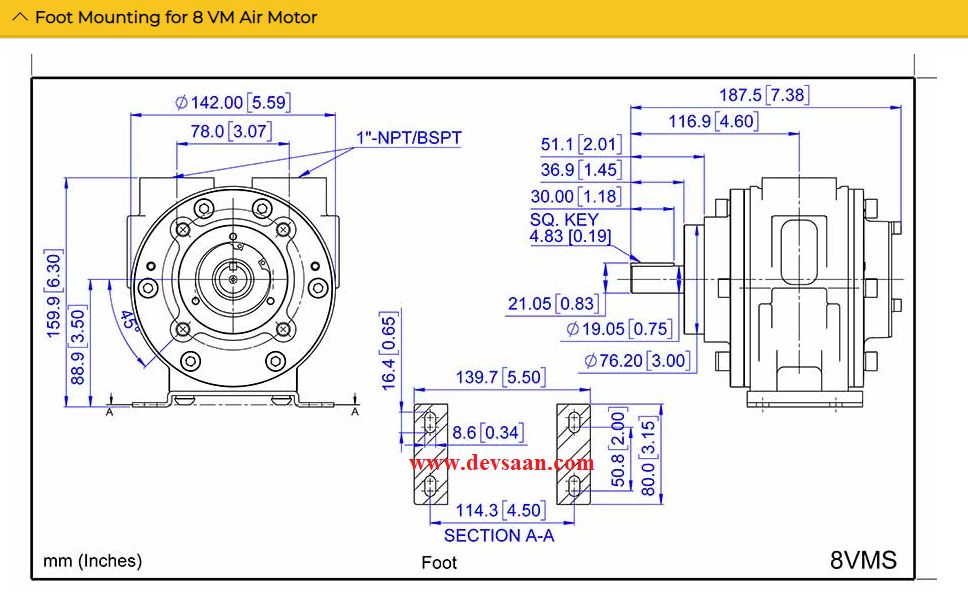The height and width of the screenshot is (599, 968).
Task: Toggle the diameter 76.20 pilot dimension
Action: pyautogui.click(x=639, y=362)
